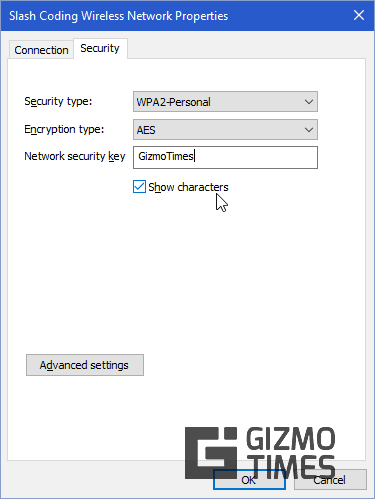Open Advanced settings
375x499 pixels.
click(x=85, y=365)
